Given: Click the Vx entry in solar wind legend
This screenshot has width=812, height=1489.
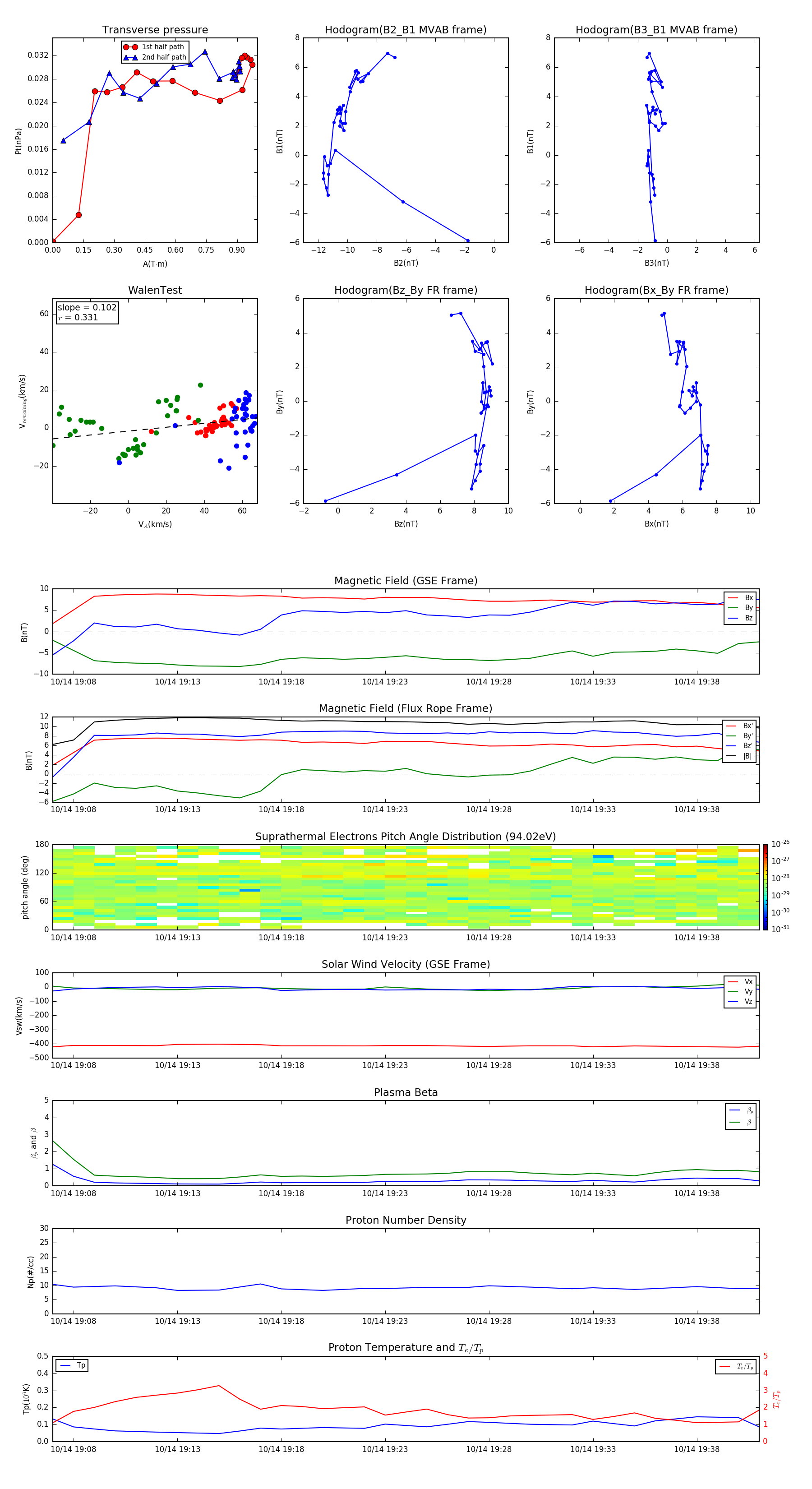Looking at the screenshot, I should [740, 981].
